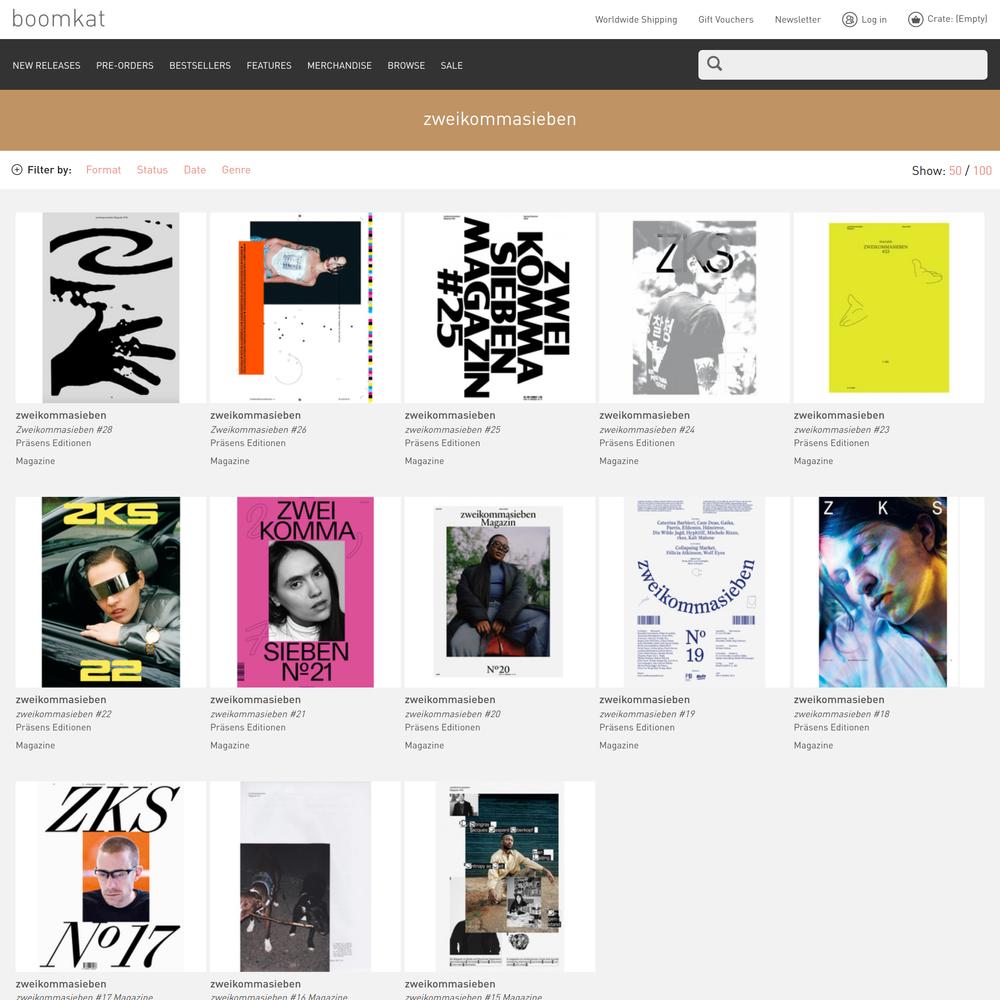Open zweikommasieben #15 Magazine cover
The image size is (1000, 1000).
[x=500, y=876]
